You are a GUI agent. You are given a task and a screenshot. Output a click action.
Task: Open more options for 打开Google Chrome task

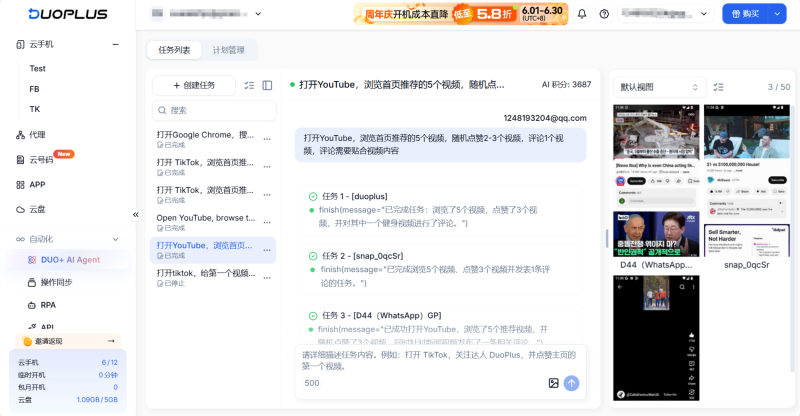point(267,139)
